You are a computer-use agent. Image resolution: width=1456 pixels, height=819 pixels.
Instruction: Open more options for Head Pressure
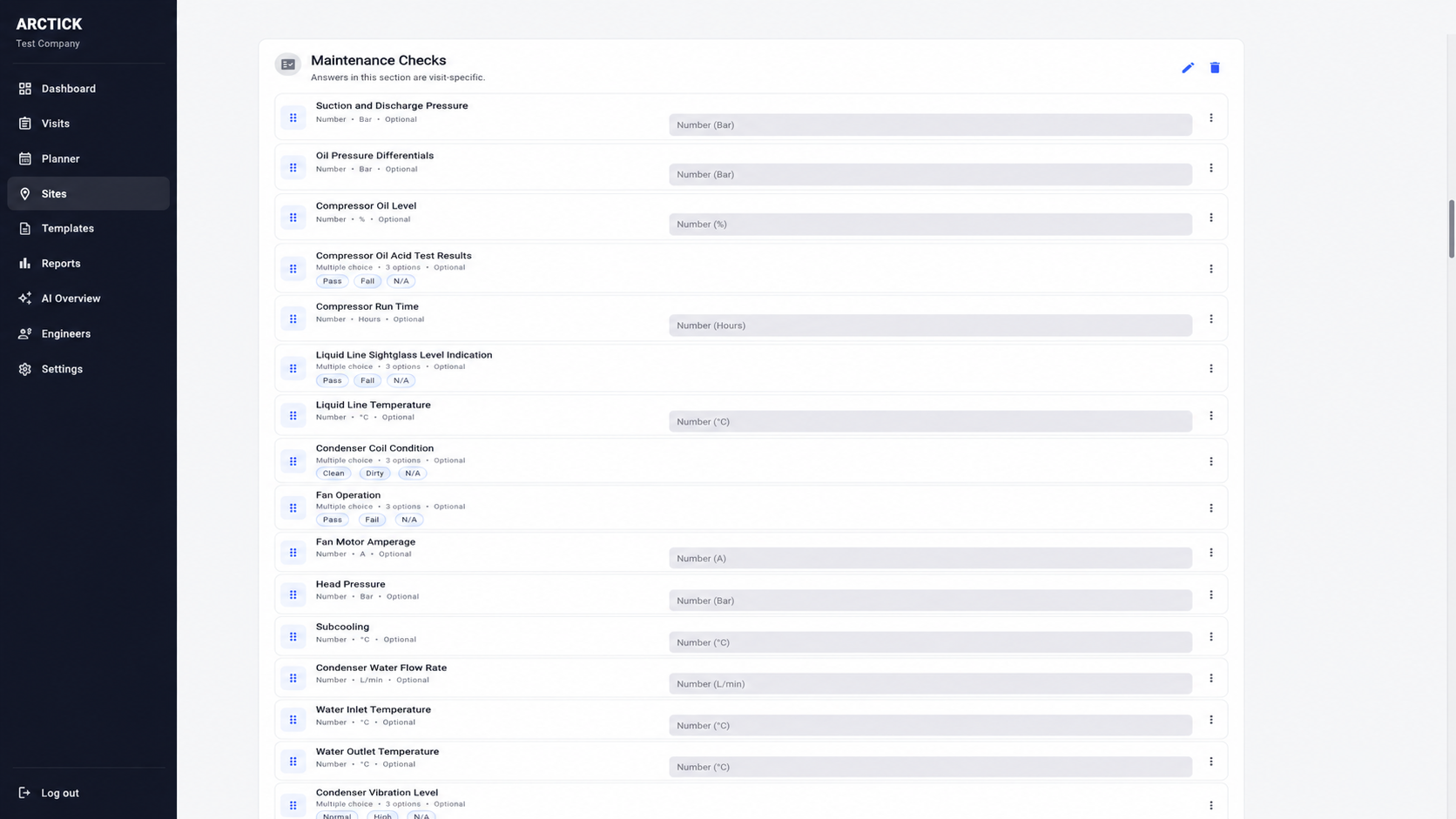(x=1210, y=595)
